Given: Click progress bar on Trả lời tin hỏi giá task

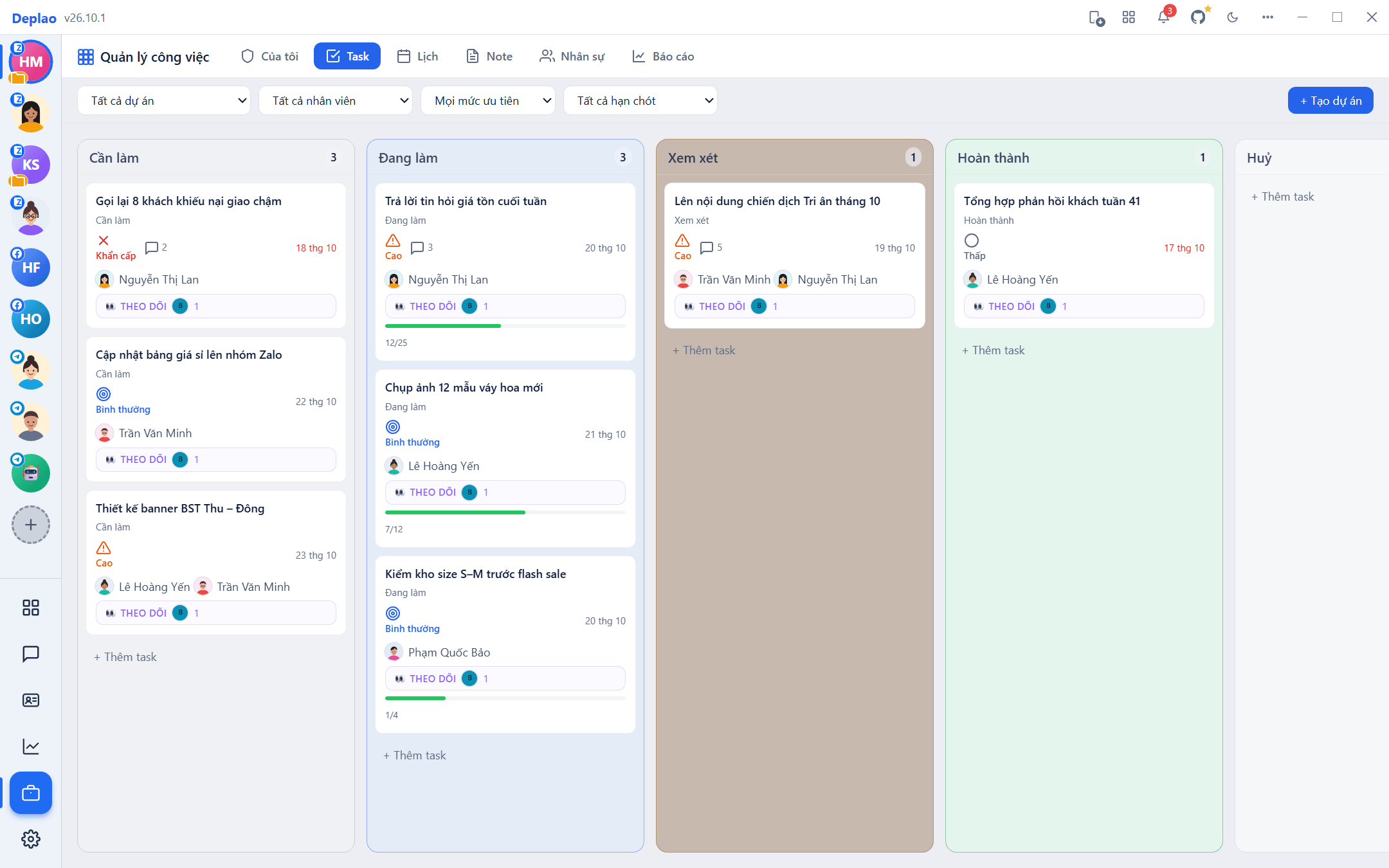Looking at the screenshot, I should pyautogui.click(x=505, y=326).
